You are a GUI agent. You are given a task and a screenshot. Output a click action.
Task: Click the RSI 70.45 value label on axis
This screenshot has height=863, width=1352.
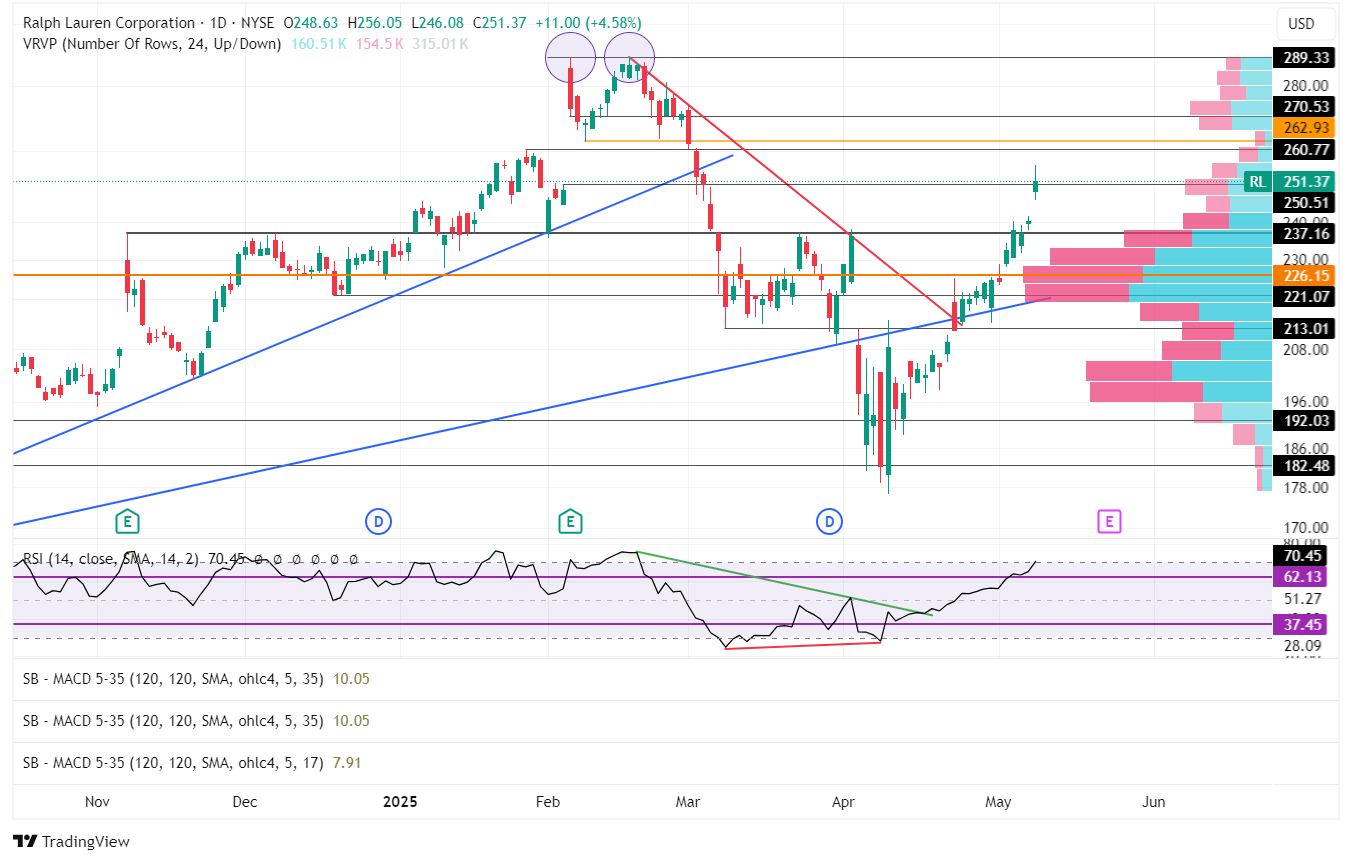tap(1302, 555)
